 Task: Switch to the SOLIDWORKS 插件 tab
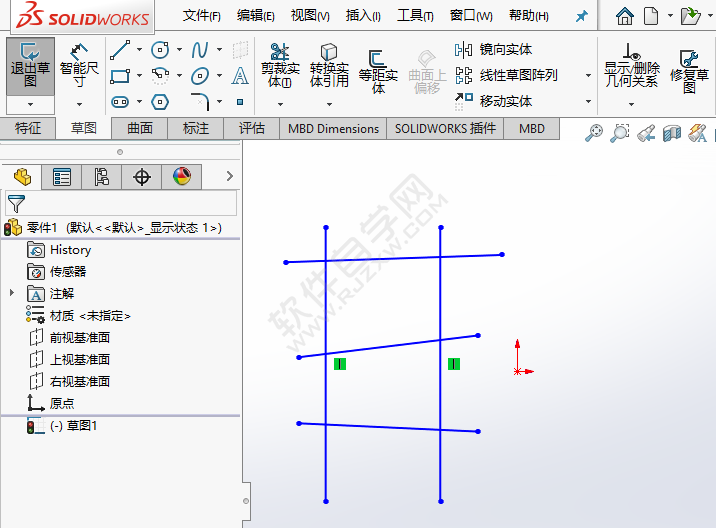(x=445, y=129)
